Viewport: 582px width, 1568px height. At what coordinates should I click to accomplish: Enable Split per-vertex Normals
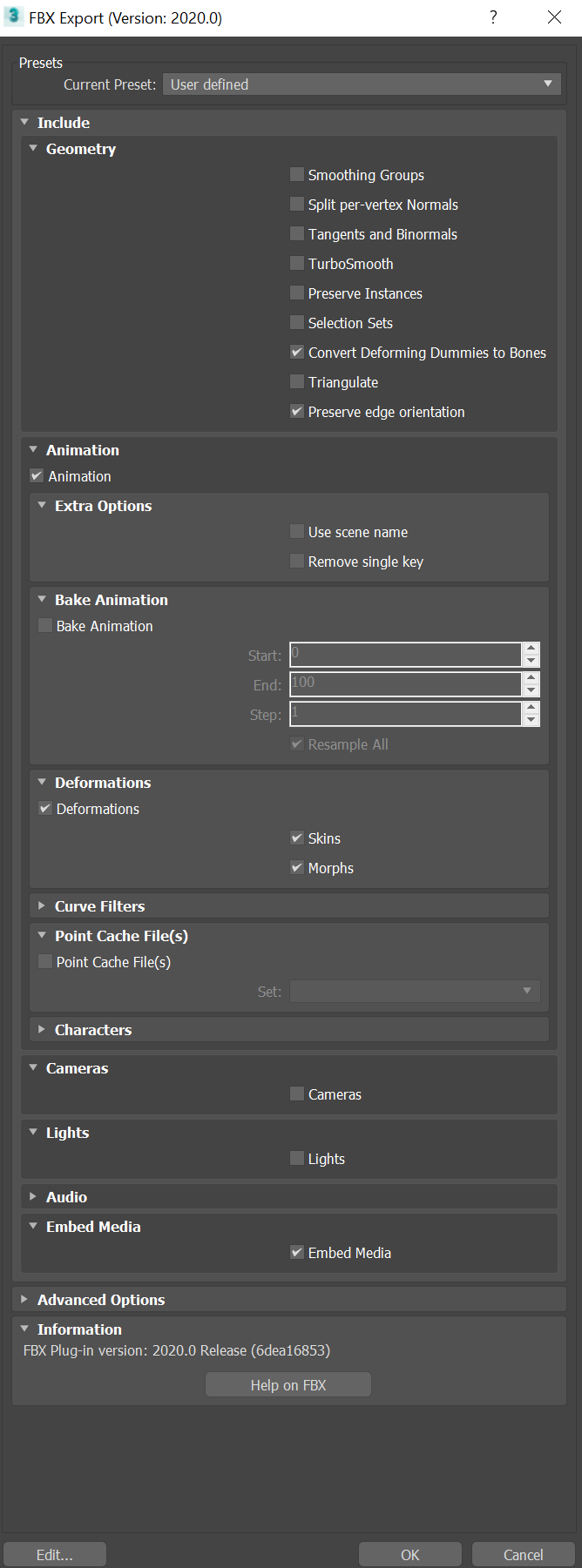click(297, 205)
